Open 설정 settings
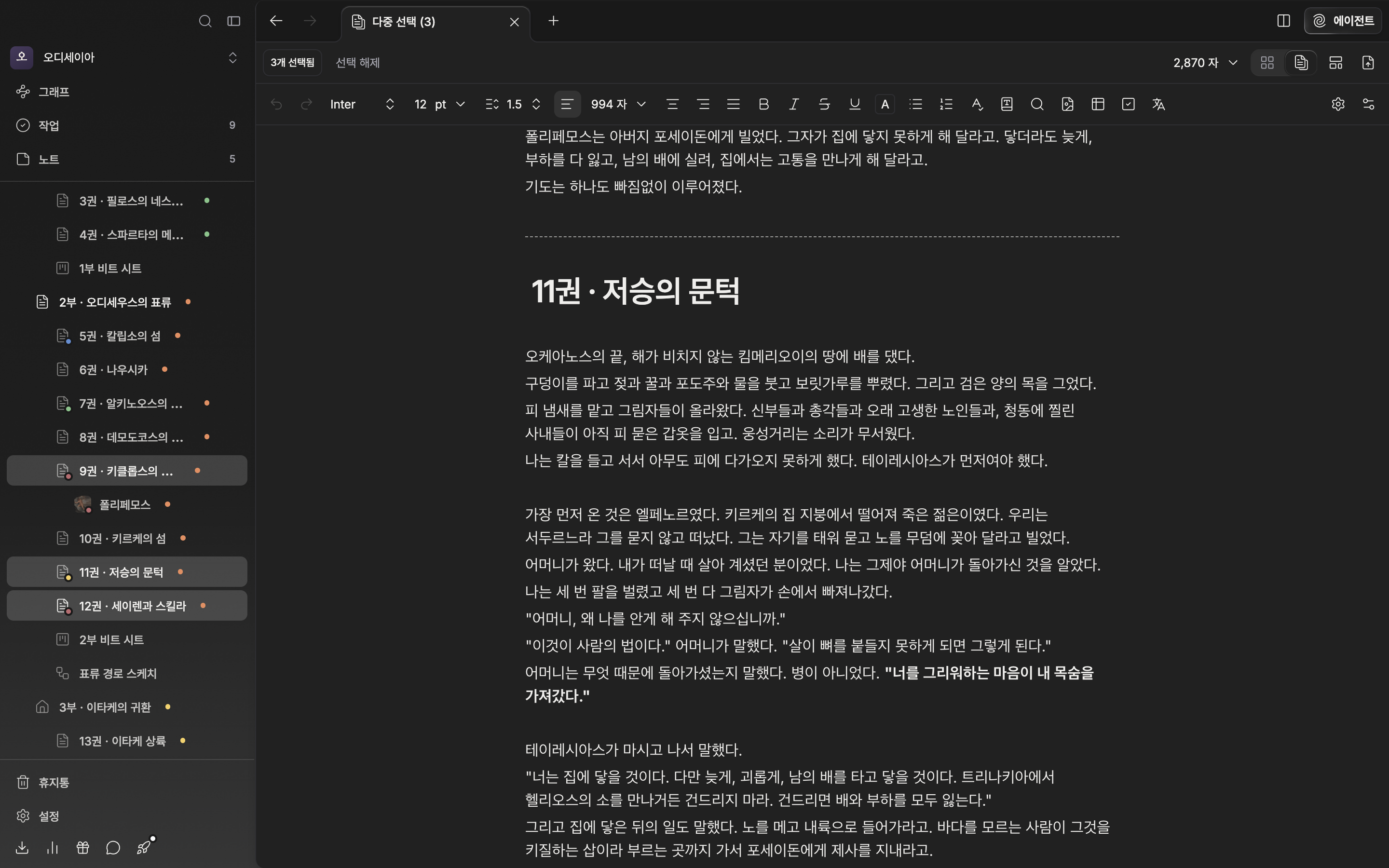 tap(127, 816)
